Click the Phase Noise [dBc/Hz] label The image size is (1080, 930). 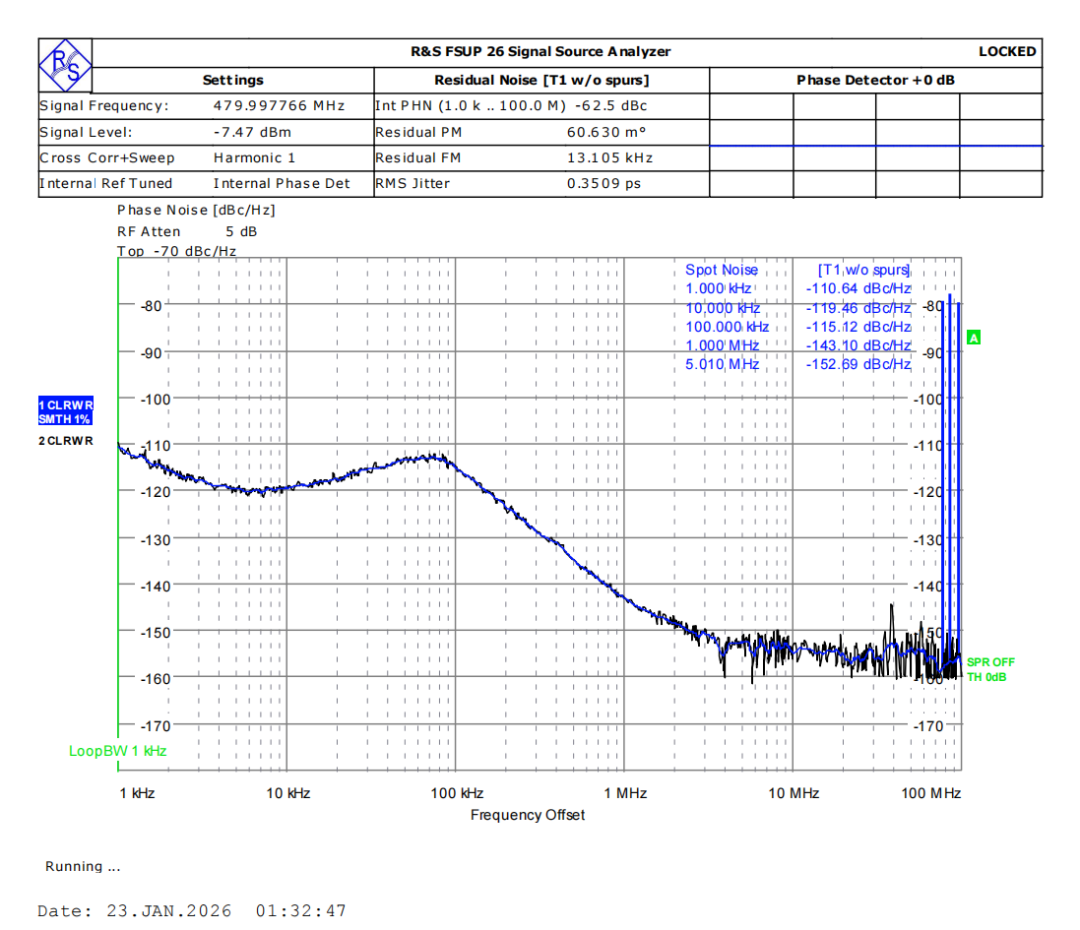click(196, 210)
